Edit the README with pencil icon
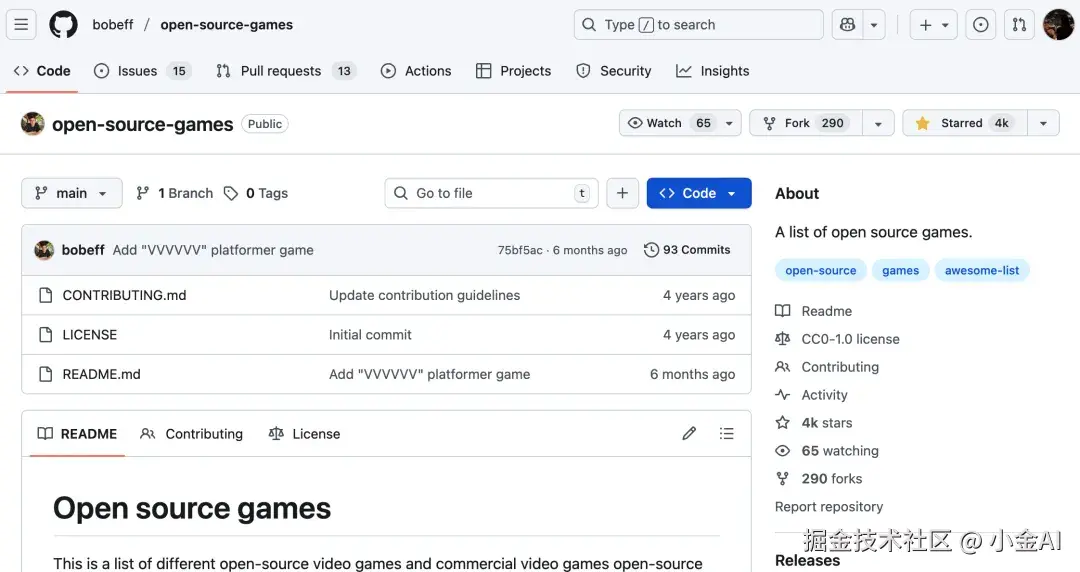The width and height of the screenshot is (1080, 572). coord(689,433)
